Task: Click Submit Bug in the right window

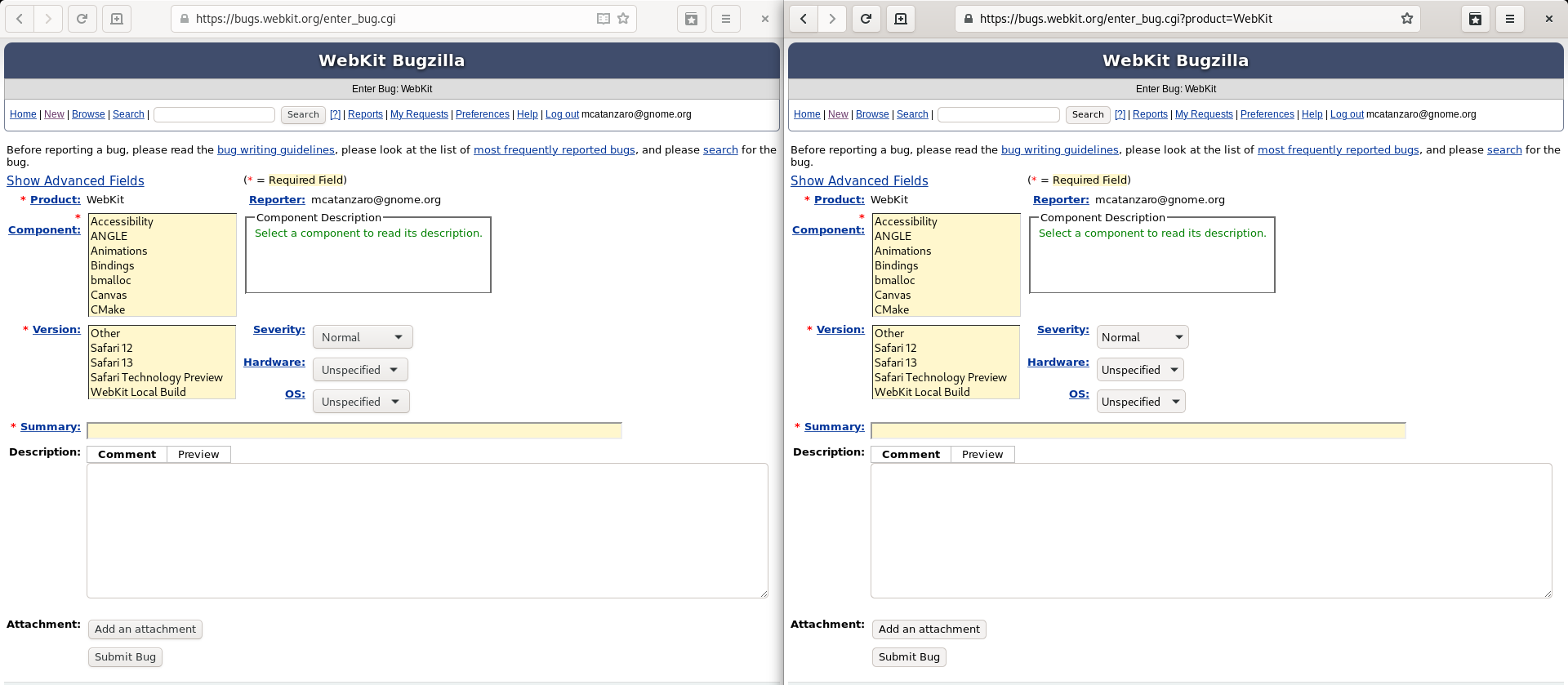Action: click(909, 657)
